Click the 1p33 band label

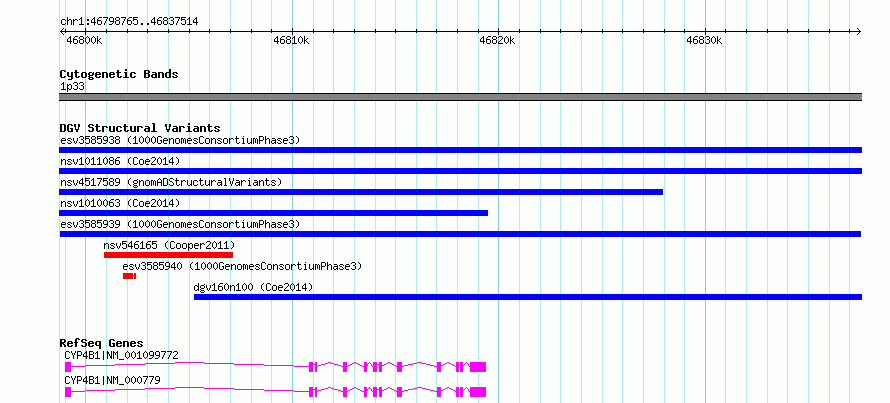pos(72,86)
